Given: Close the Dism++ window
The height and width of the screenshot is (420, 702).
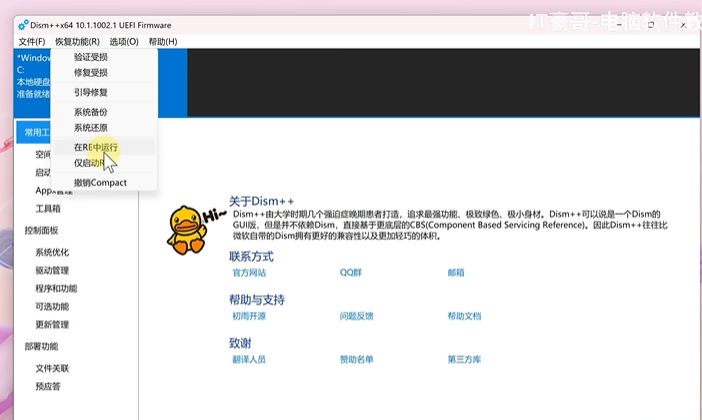Looking at the screenshot, I should click(x=683, y=25).
